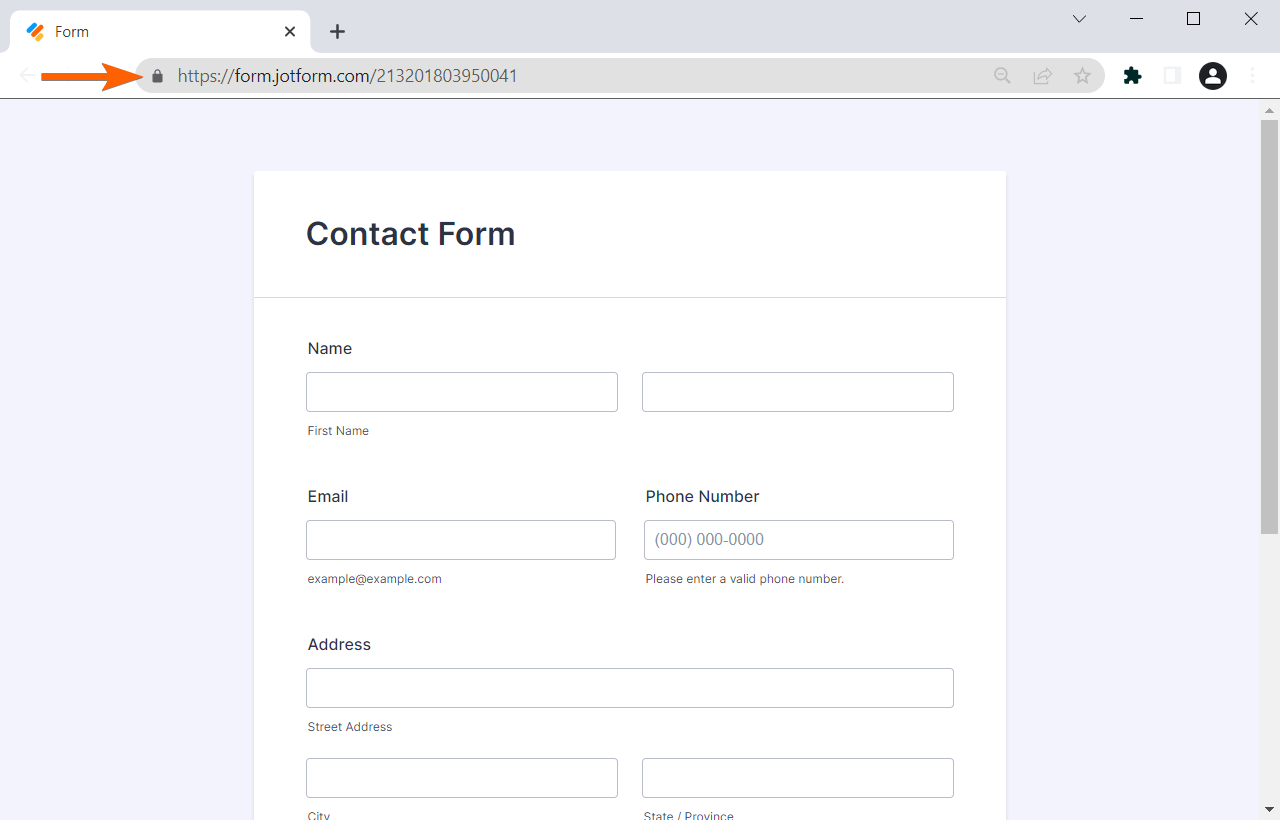
Task: Open the Extensions puzzle icon
Action: click(x=1132, y=76)
